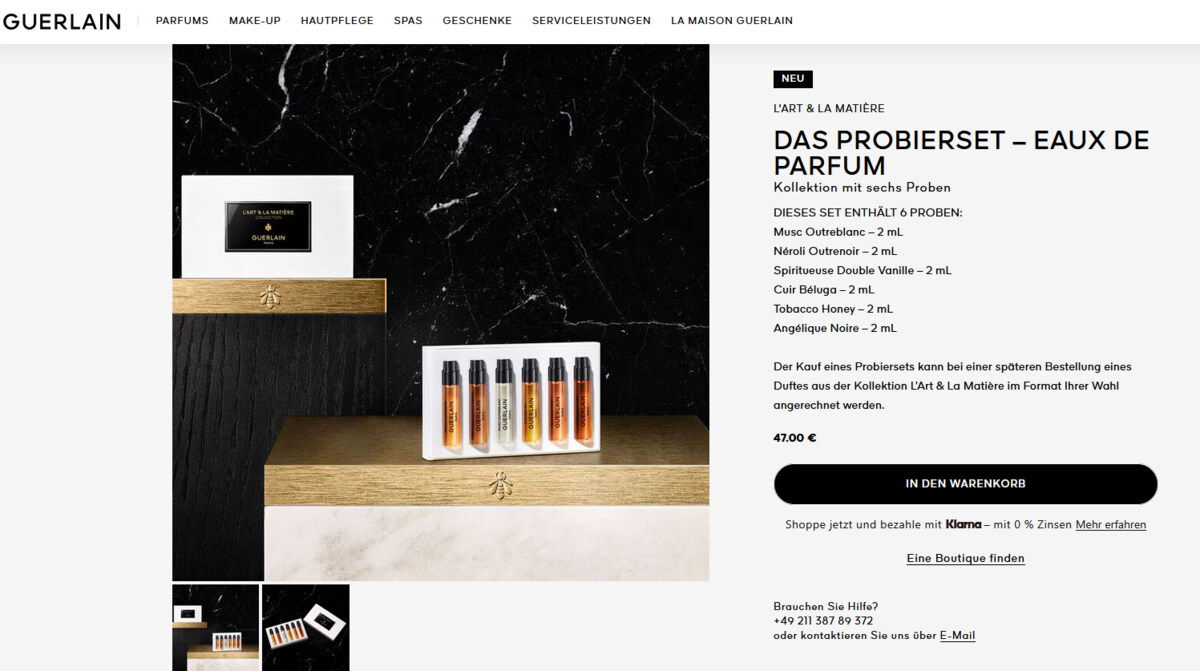Screen dimensions: 1200x671
Task: Click Eine Boutique finden link
Action: (965, 558)
